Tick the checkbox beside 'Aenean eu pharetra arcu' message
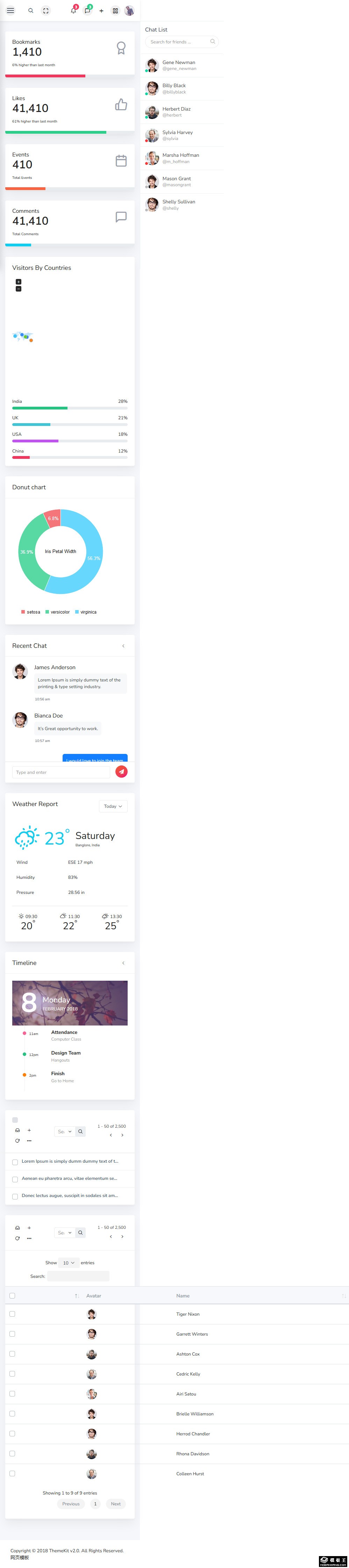 pyautogui.click(x=15, y=1178)
